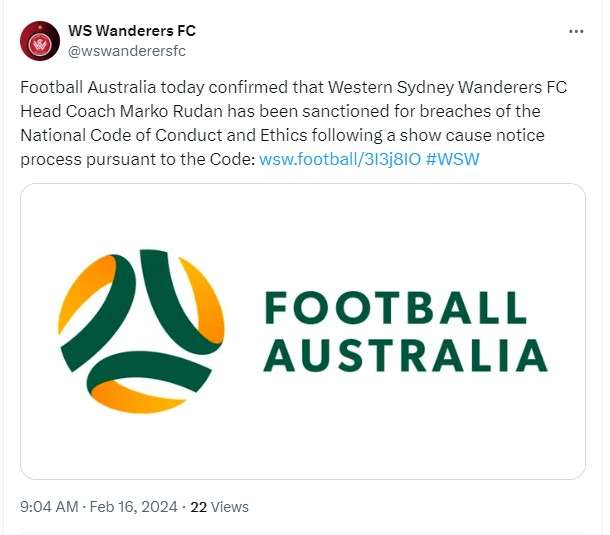
Task: Open the tweet's three-dot more options menu
Action: click(x=575, y=31)
